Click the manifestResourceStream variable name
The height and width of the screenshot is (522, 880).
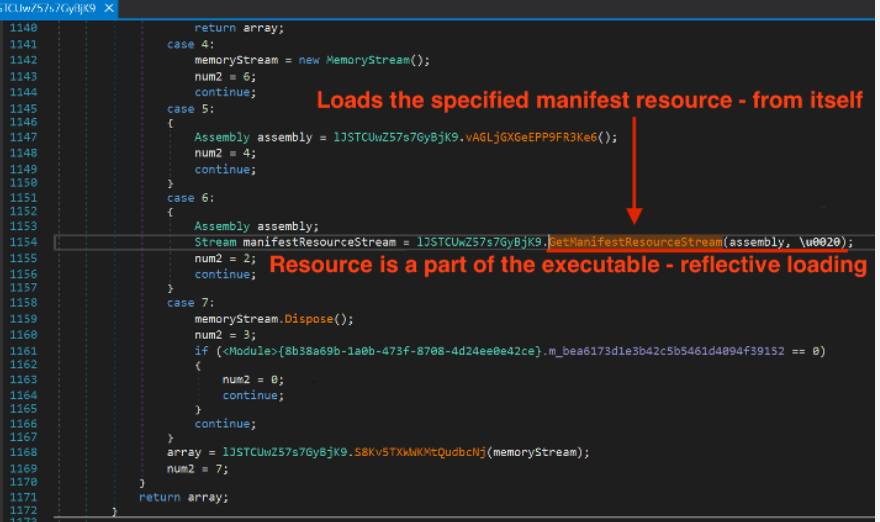318,242
